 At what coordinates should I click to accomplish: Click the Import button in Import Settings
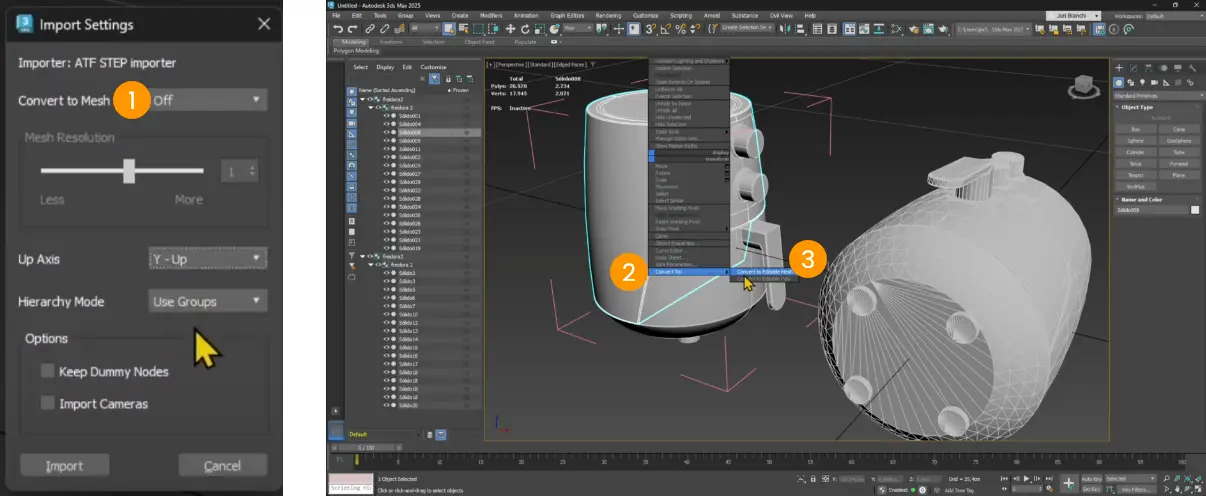click(64, 465)
